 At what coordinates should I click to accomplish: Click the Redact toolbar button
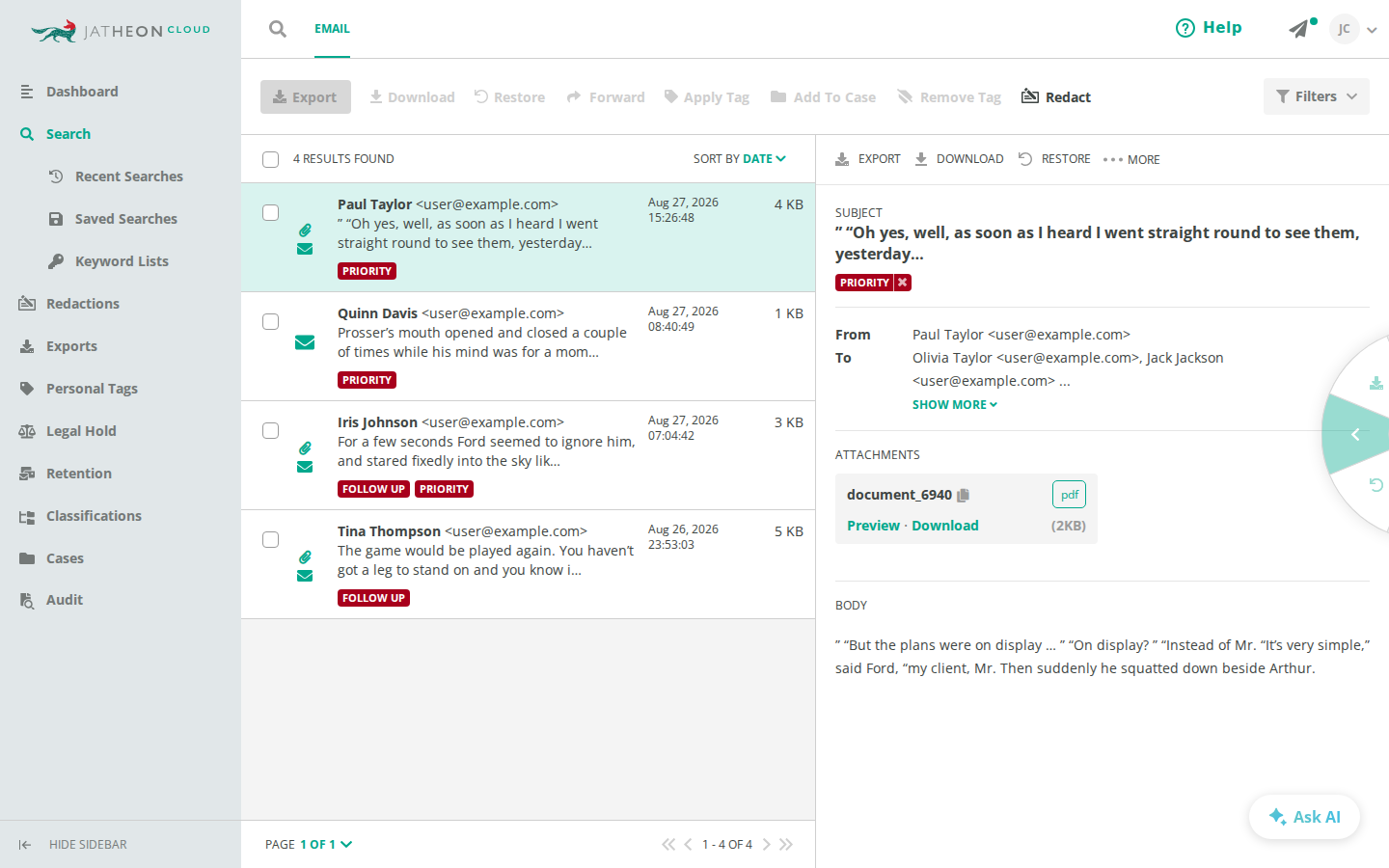[1056, 96]
